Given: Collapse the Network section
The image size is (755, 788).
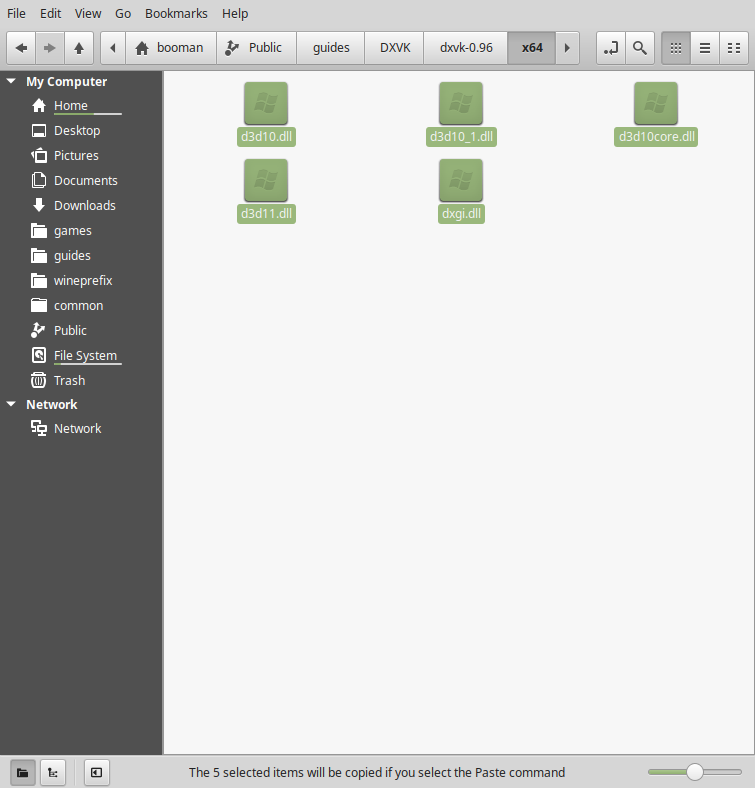Looking at the screenshot, I should click(11, 404).
